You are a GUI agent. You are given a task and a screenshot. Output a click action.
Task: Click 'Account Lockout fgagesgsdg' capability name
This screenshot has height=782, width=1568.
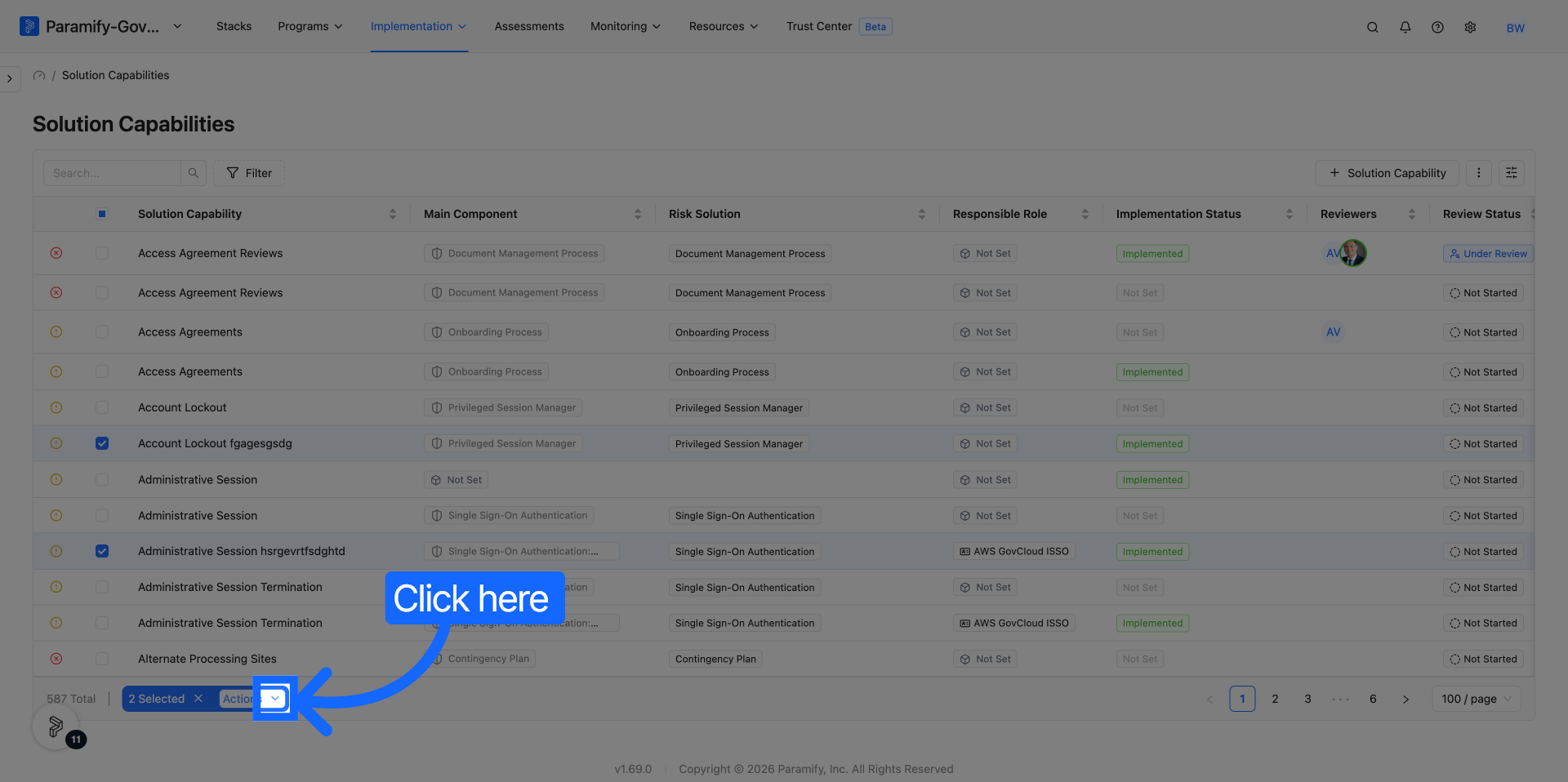(215, 443)
